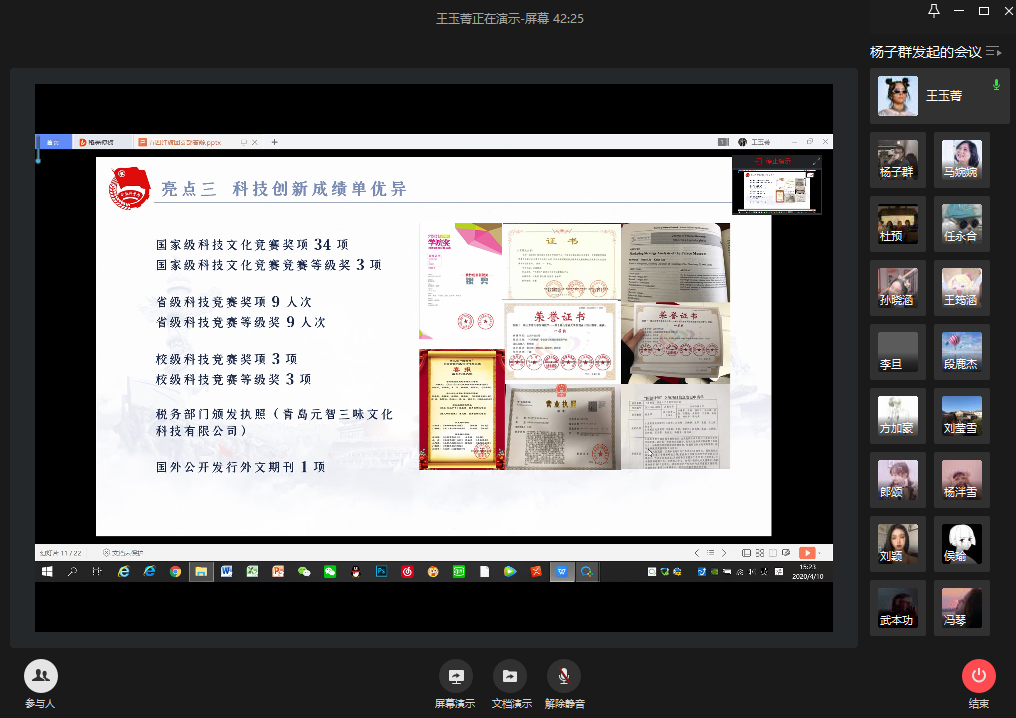This screenshot has height=718, width=1016.
Task: Click the 李且 participant tile
Action: click(898, 352)
